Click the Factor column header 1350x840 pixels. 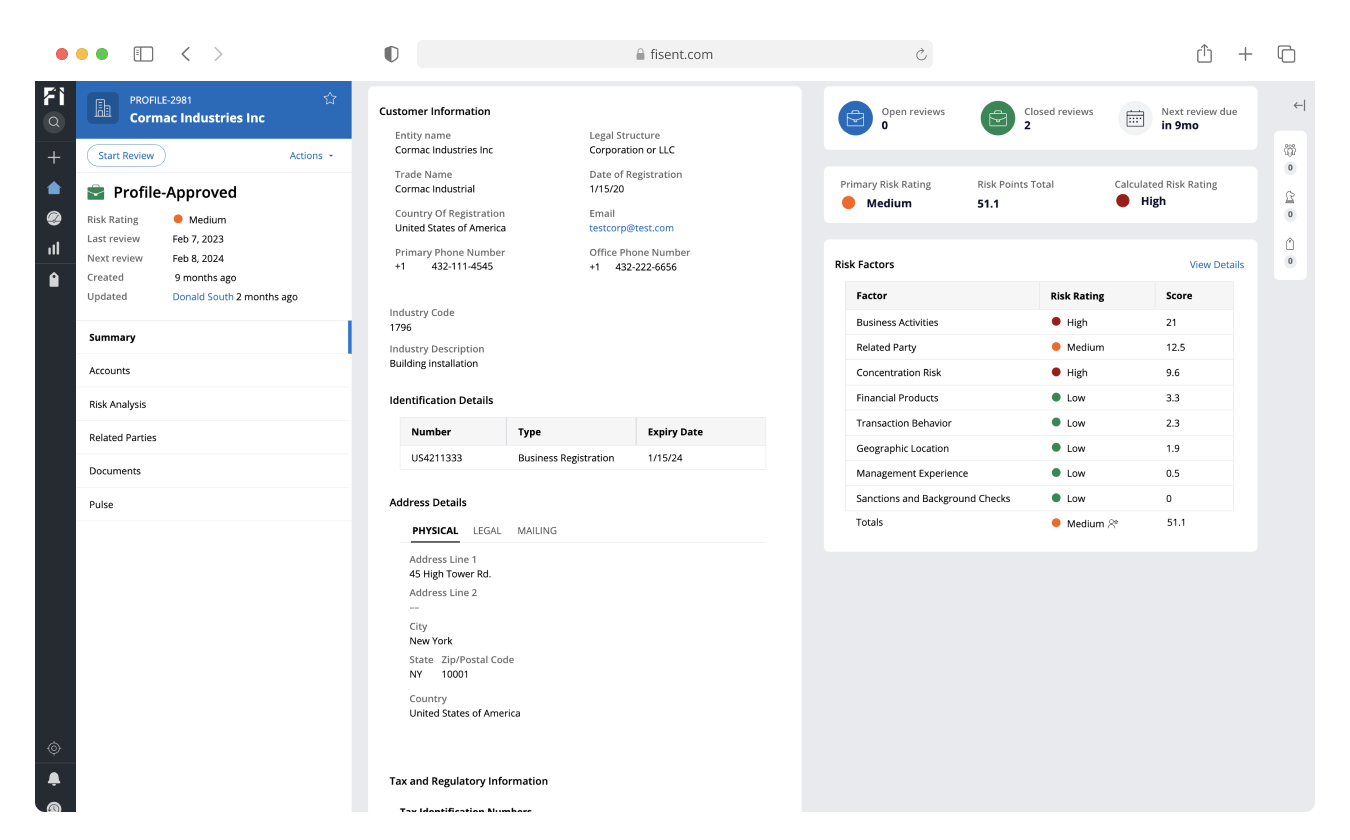[943, 296]
